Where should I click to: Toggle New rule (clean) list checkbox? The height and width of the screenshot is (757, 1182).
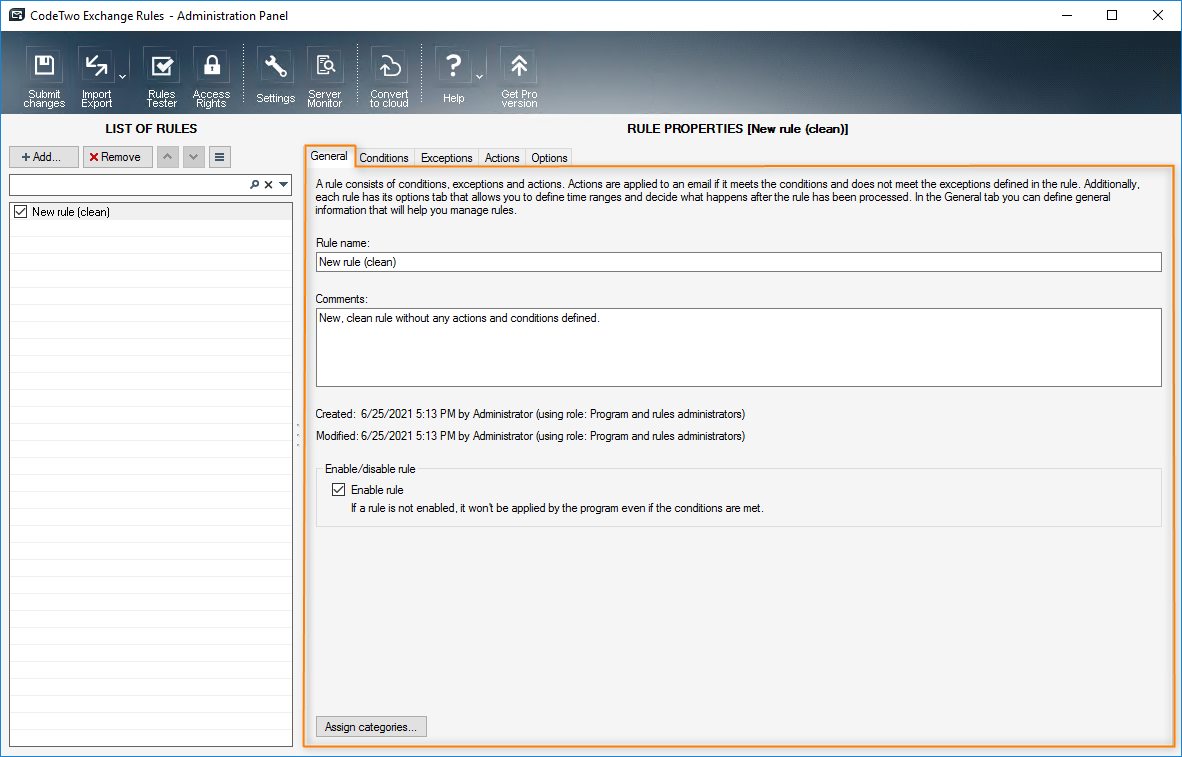(20, 212)
